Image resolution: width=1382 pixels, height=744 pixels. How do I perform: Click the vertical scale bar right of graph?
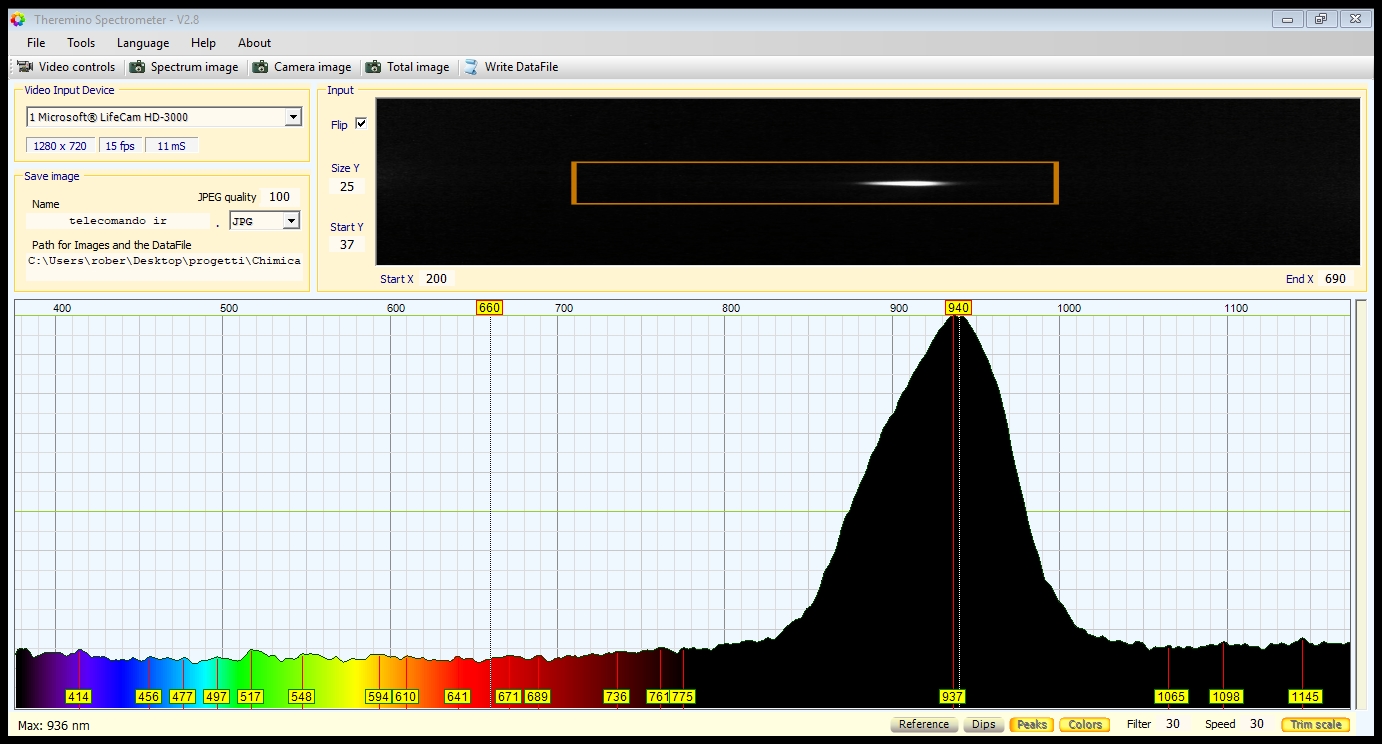(x=1360, y=505)
